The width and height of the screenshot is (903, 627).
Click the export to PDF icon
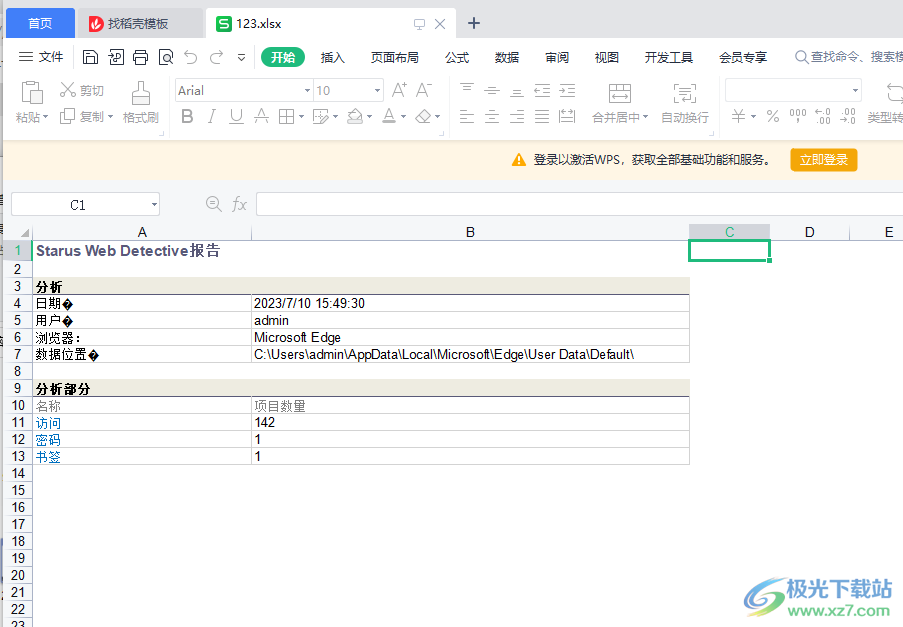click(116, 57)
